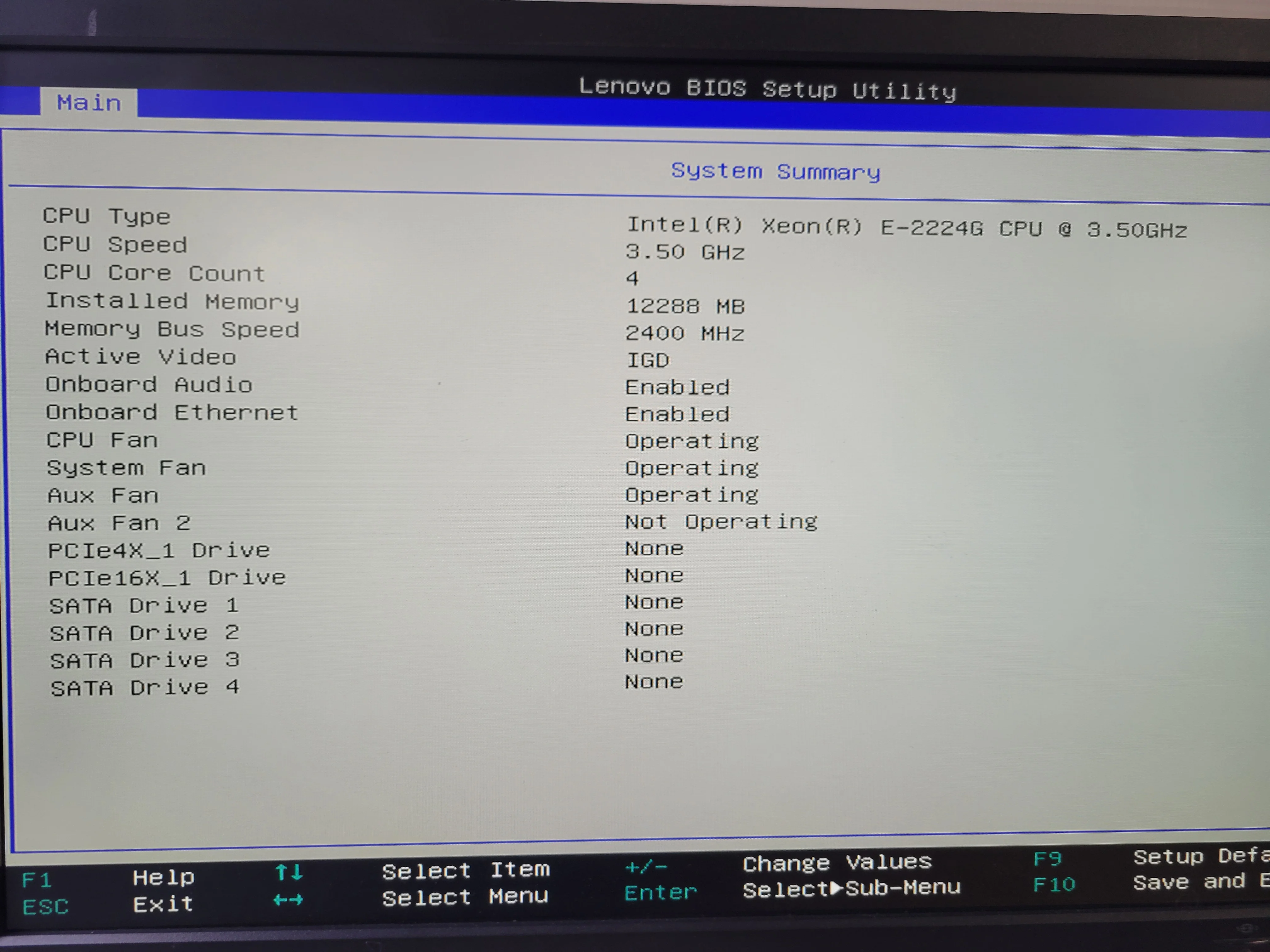Click the Onboard Audio label
1270x952 pixels.
[149, 384]
